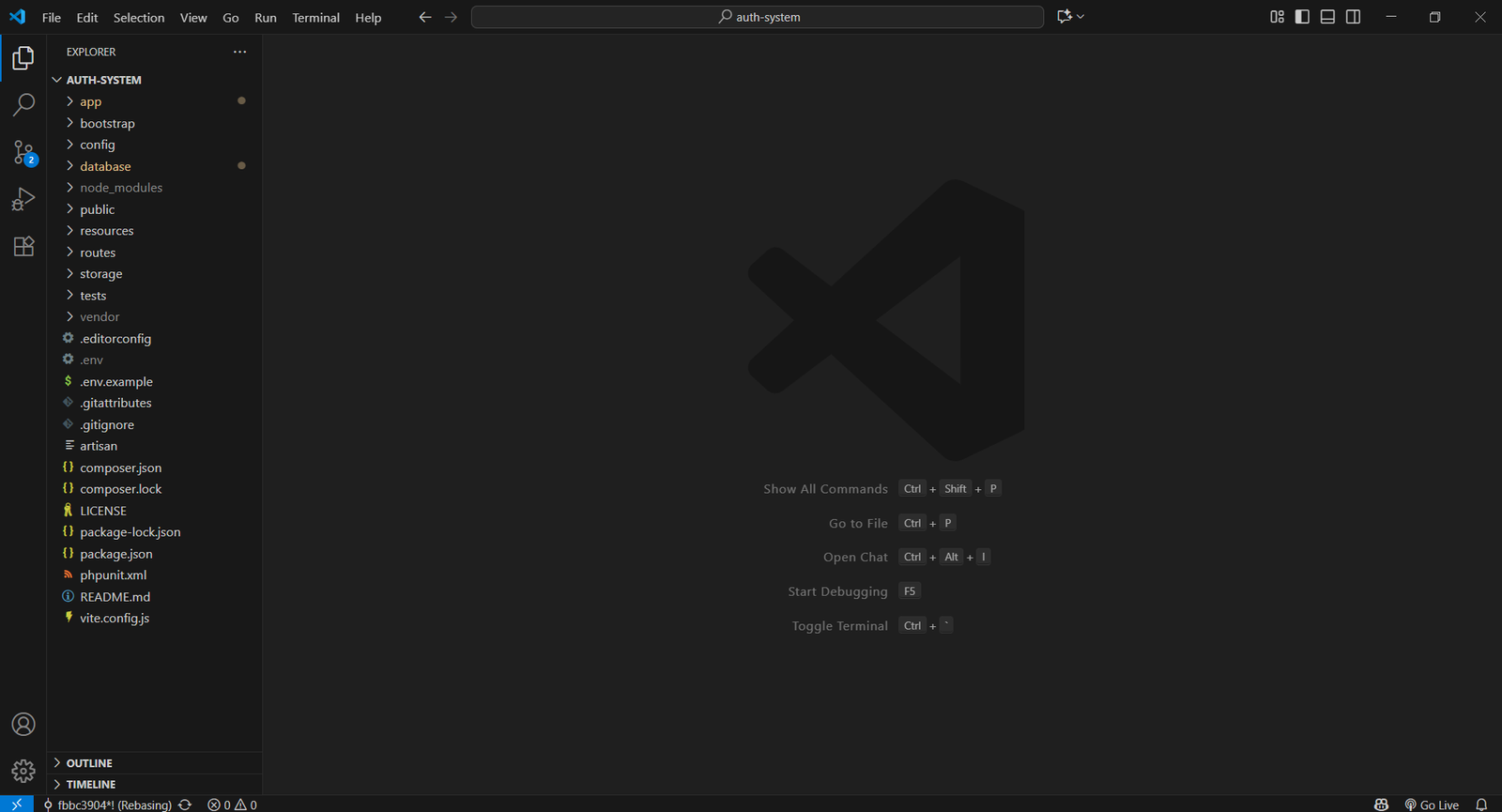
Task: Open the Terminal menu
Action: click(x=315, y=18)
